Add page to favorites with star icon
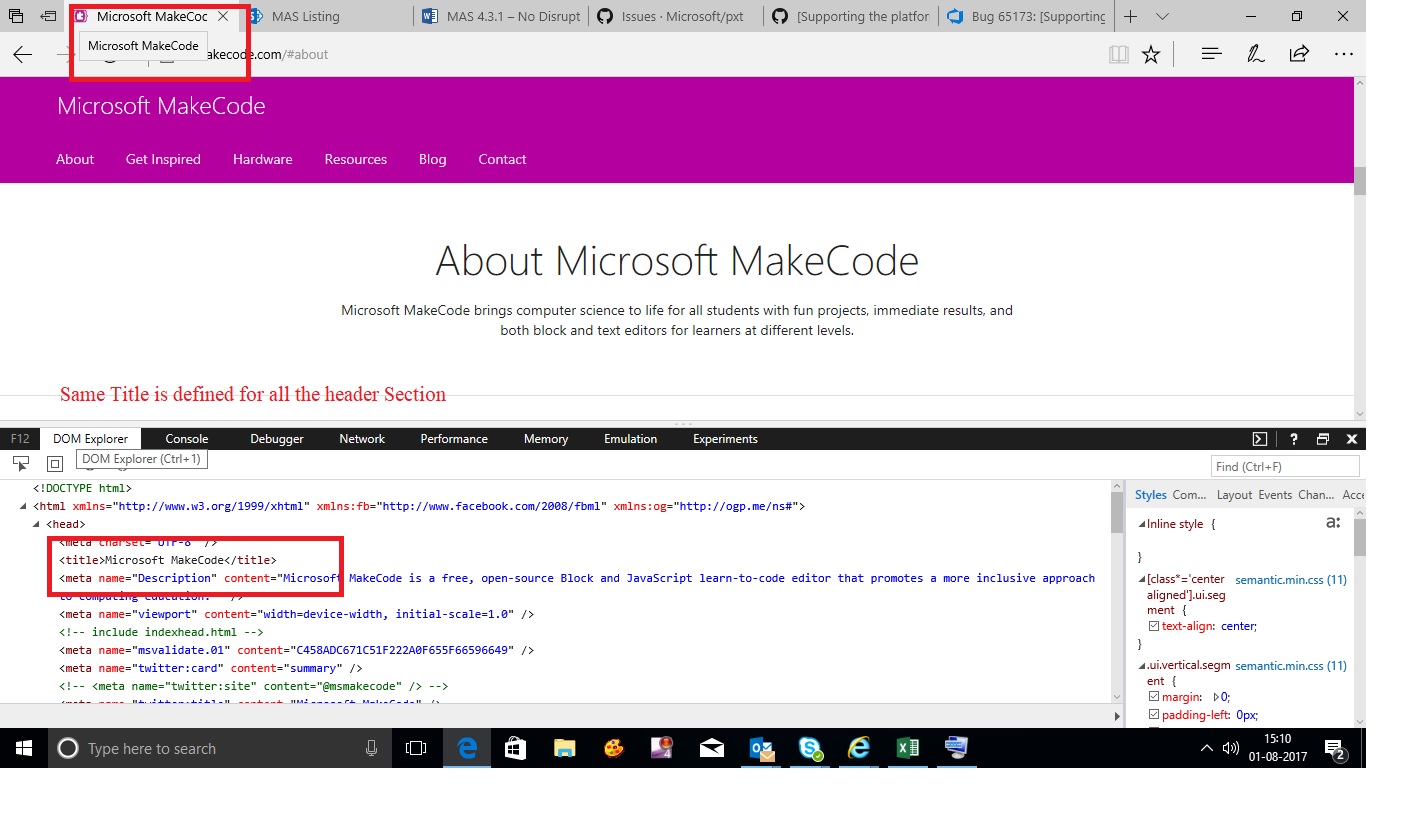 tap(1150, 54)
